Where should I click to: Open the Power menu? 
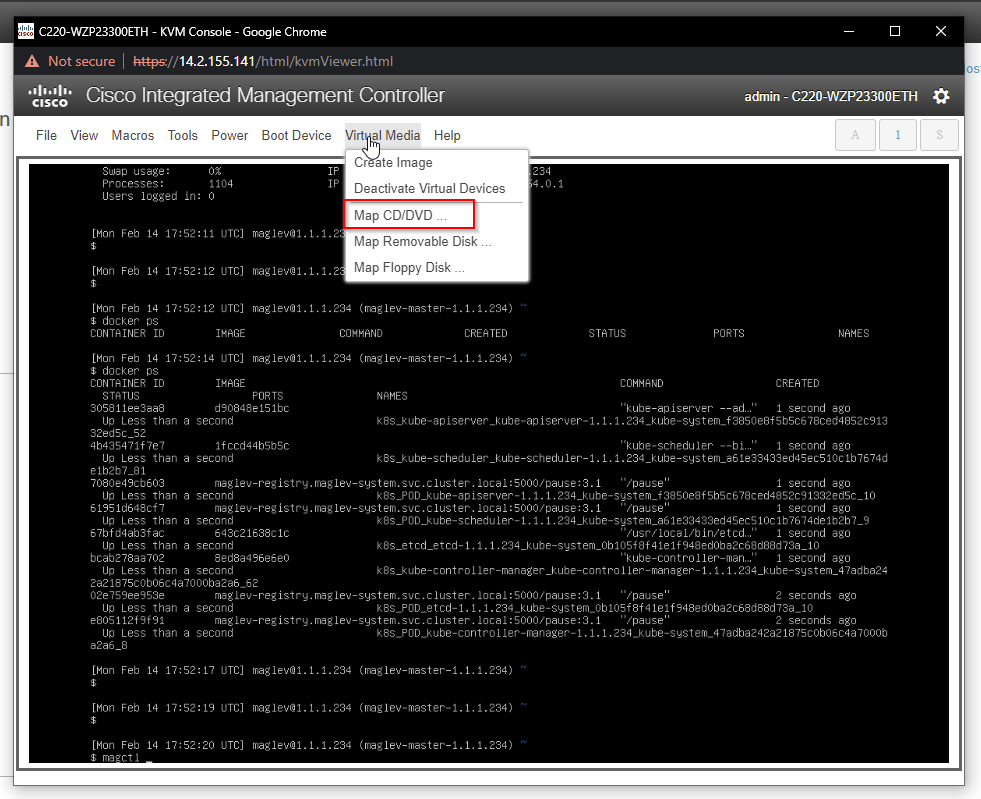[x=230, y=135]
